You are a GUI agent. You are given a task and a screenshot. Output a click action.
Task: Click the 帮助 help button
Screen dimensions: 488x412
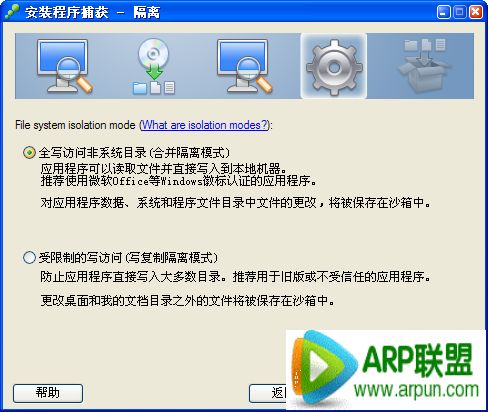click(48, 393)
